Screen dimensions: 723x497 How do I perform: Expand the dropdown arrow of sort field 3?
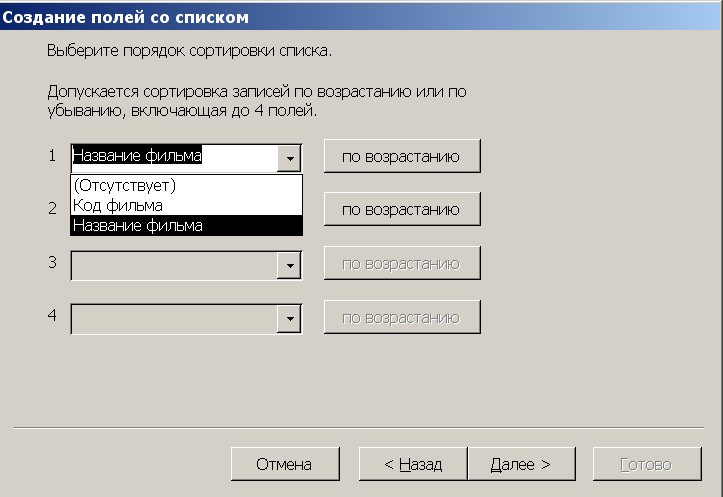289,266
